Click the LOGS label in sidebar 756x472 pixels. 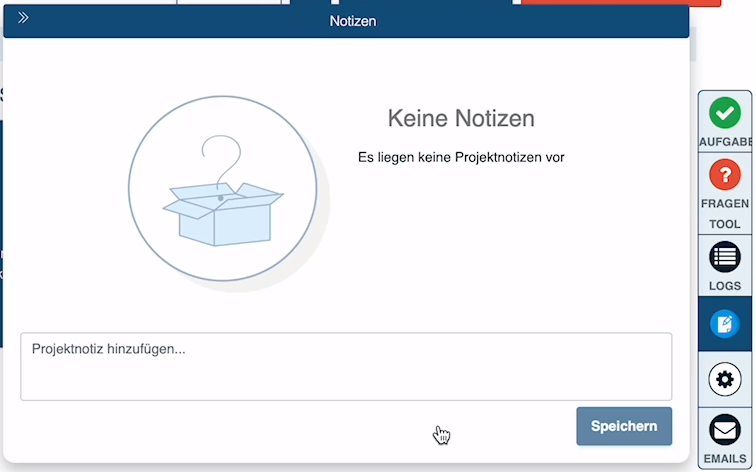point(725,285)
